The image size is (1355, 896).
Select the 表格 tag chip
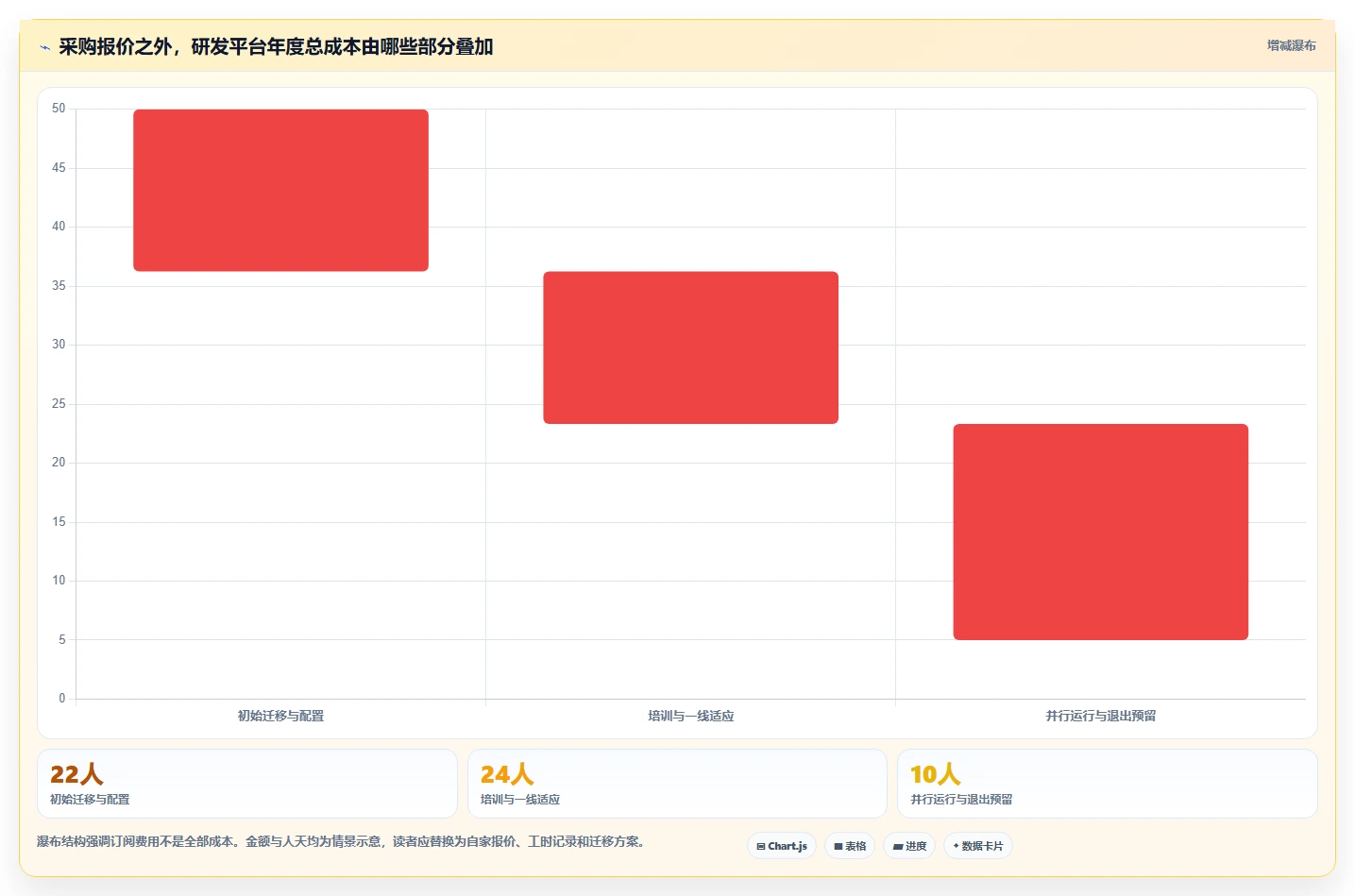(850, 846)
